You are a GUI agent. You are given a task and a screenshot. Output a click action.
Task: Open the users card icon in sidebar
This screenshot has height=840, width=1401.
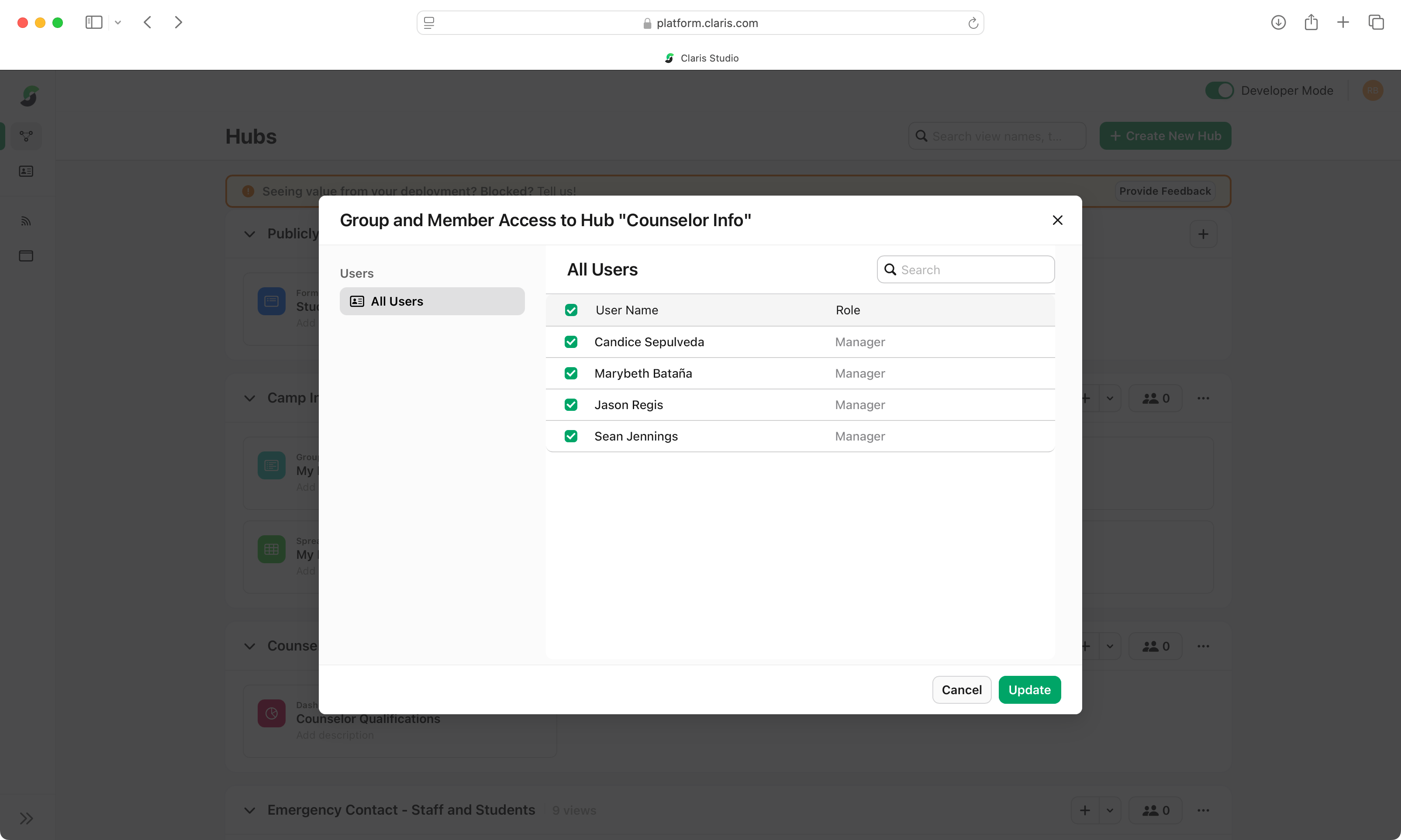click(x=26, y=171)
